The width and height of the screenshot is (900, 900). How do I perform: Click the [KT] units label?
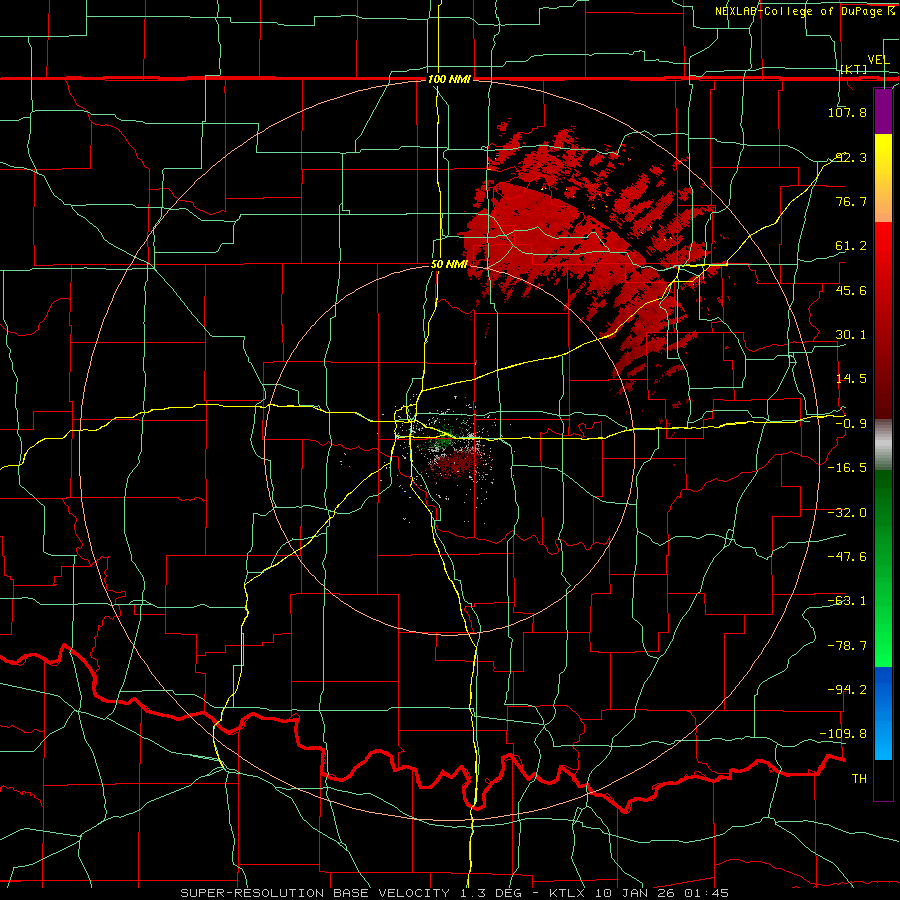854,69
